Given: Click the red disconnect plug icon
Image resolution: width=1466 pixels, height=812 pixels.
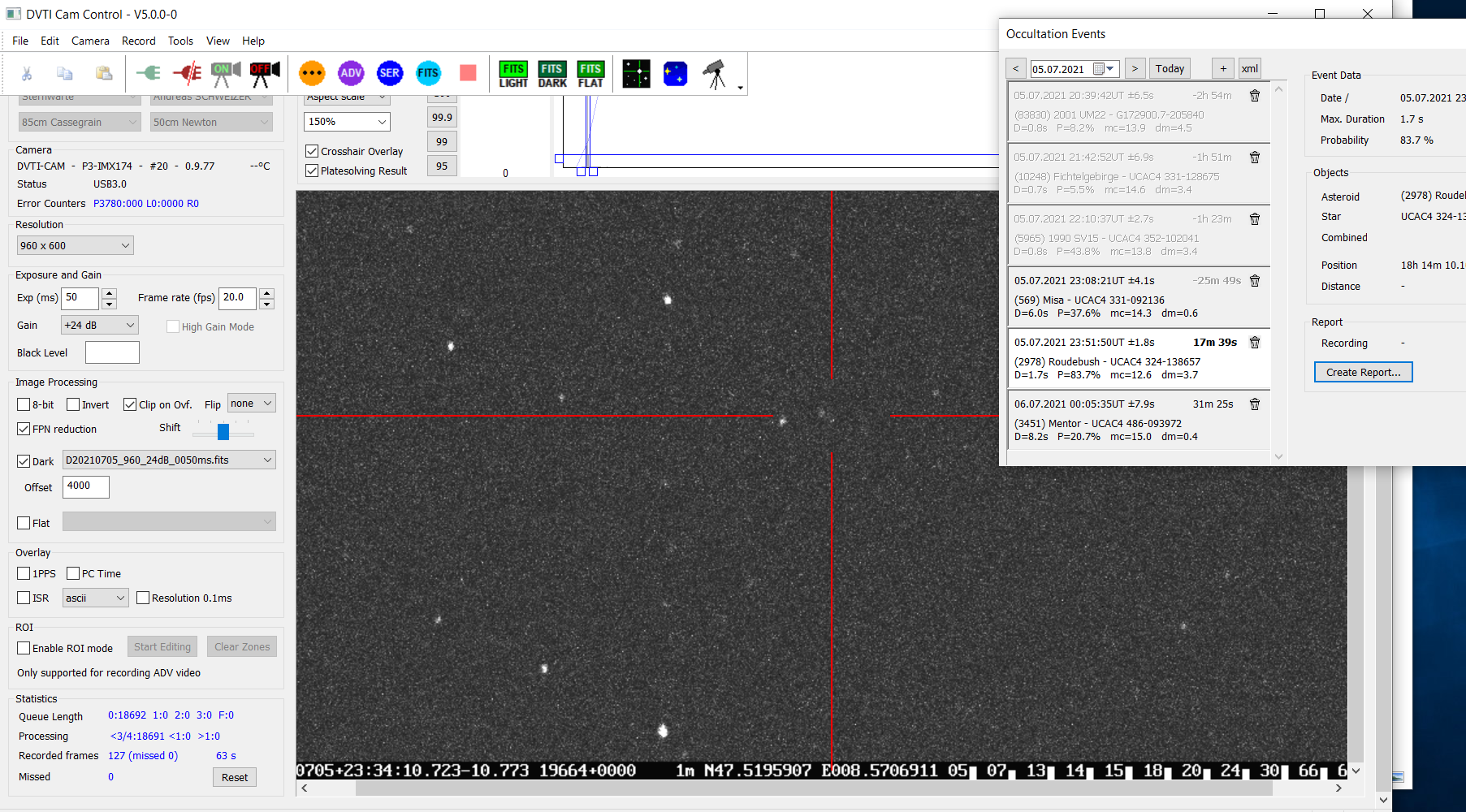Looking at the screenshot, I should tap(187, 73).
